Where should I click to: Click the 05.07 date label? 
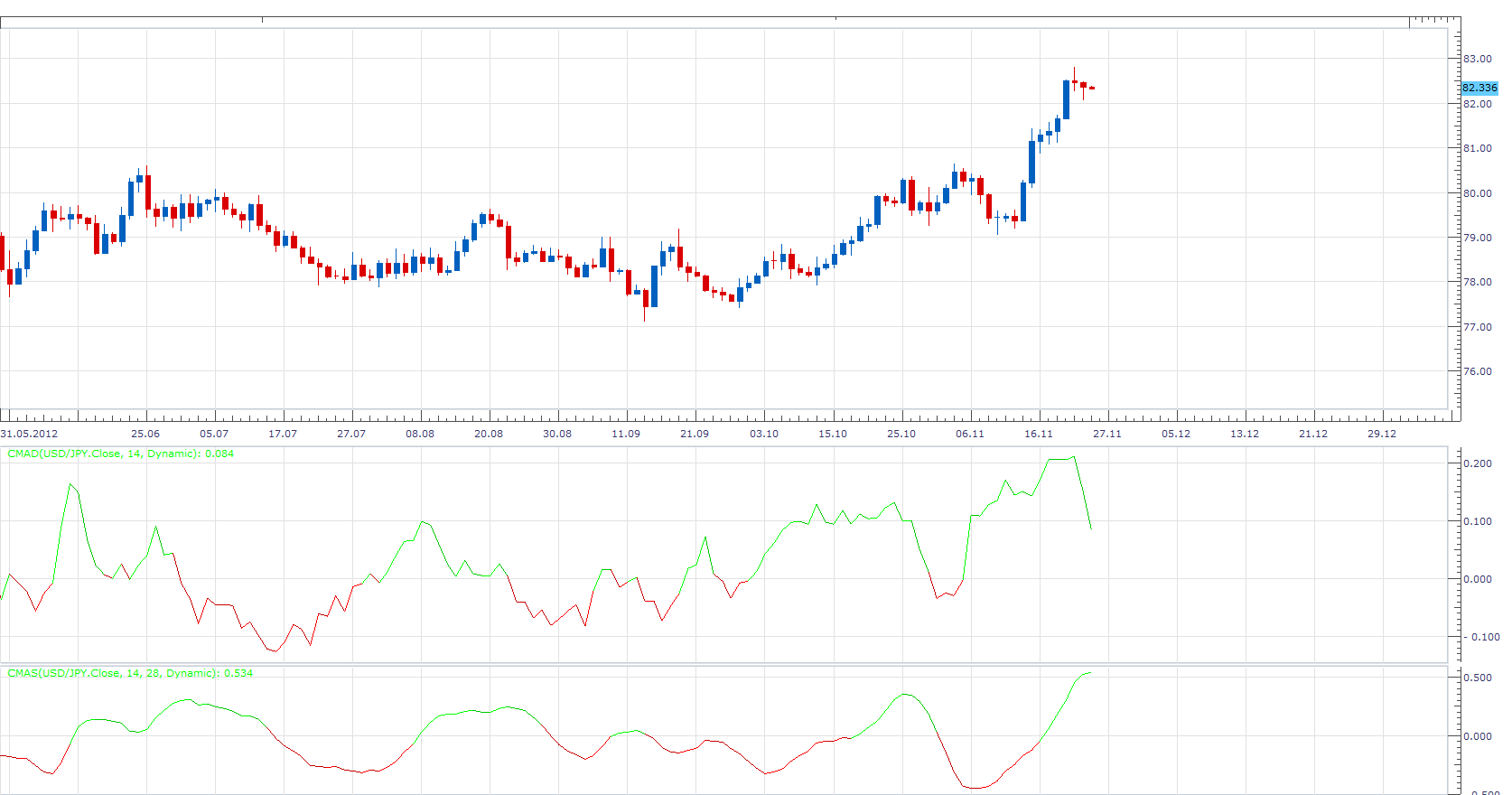coord(214,434)
